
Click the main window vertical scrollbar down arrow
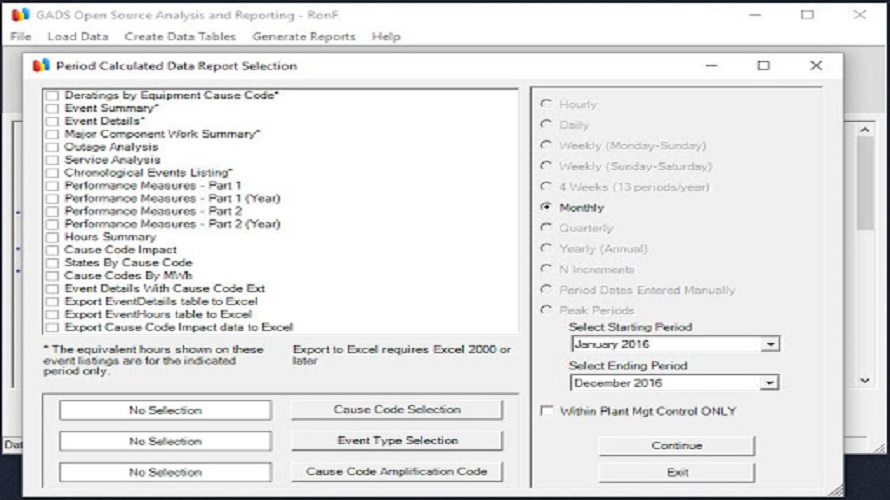point(865,381)
